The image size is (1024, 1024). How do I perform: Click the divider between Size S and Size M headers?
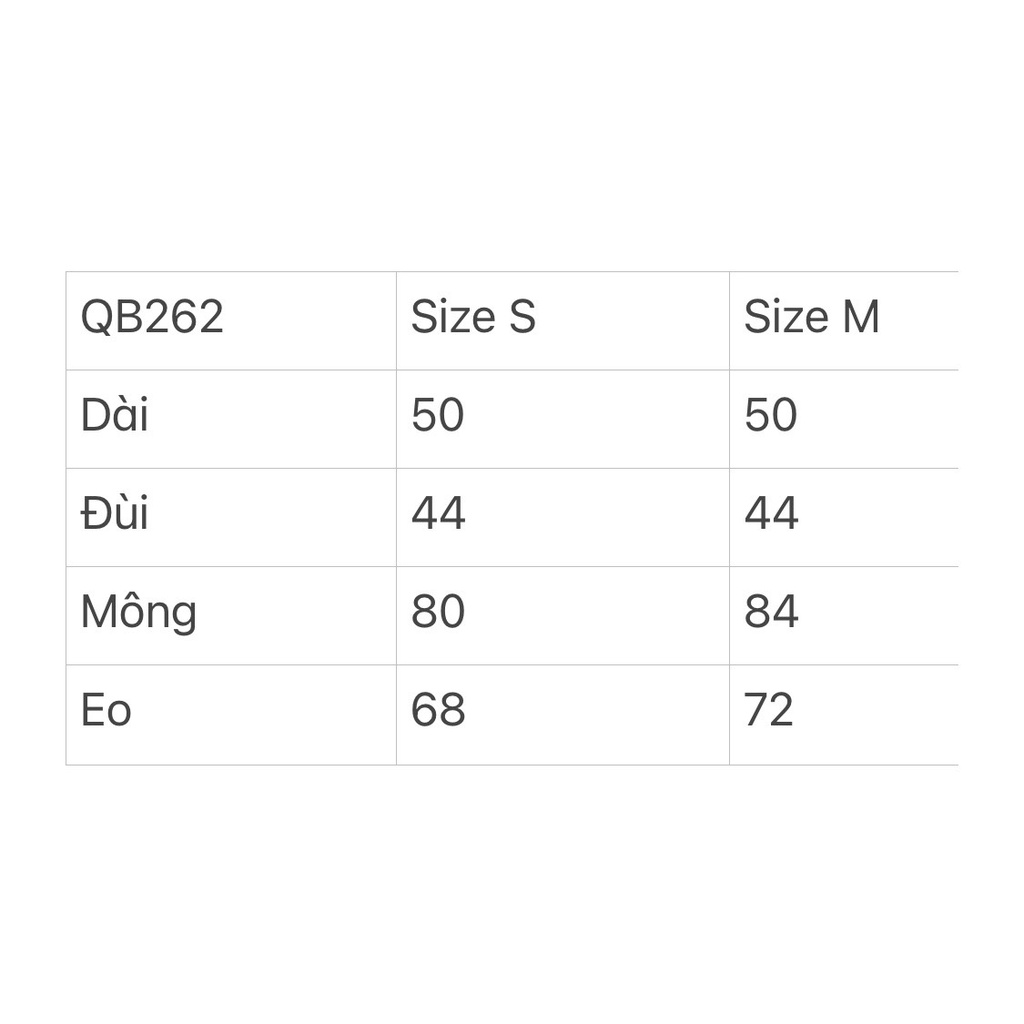tap(729, 320)
